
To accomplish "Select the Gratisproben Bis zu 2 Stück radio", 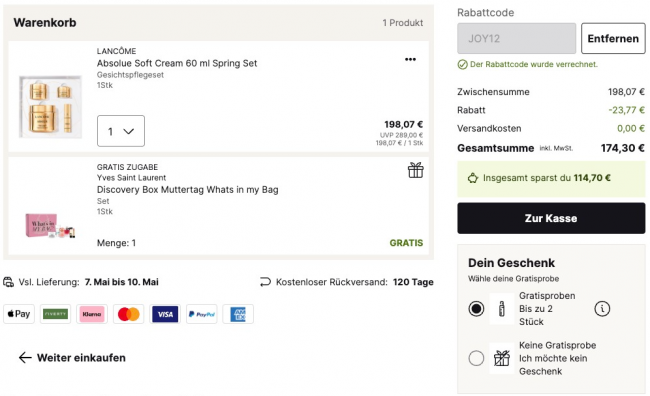I will coord(476,309).
